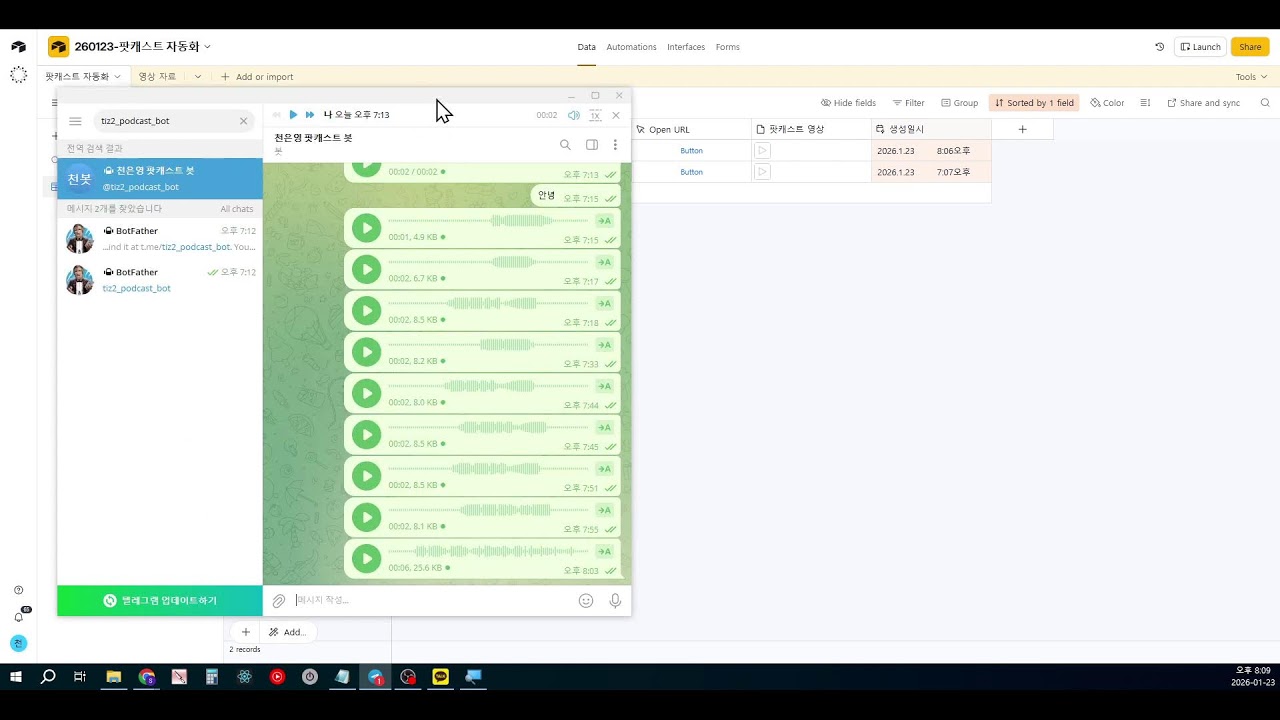The width and height of the screenshot is (1280, 720).
Task: Go to previous voice message in player bar
Action: click(277, 115)
